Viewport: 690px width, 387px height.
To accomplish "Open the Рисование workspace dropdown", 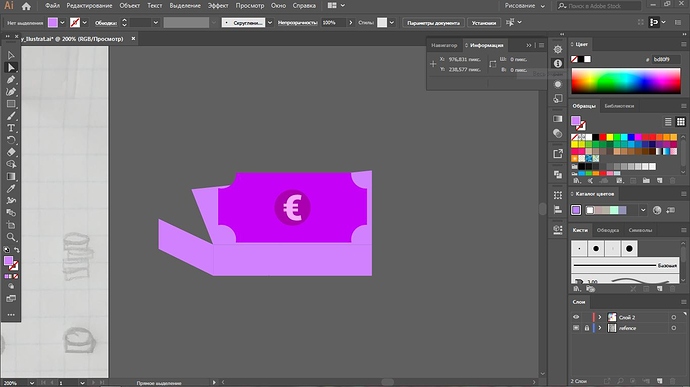I will [525, 6].
